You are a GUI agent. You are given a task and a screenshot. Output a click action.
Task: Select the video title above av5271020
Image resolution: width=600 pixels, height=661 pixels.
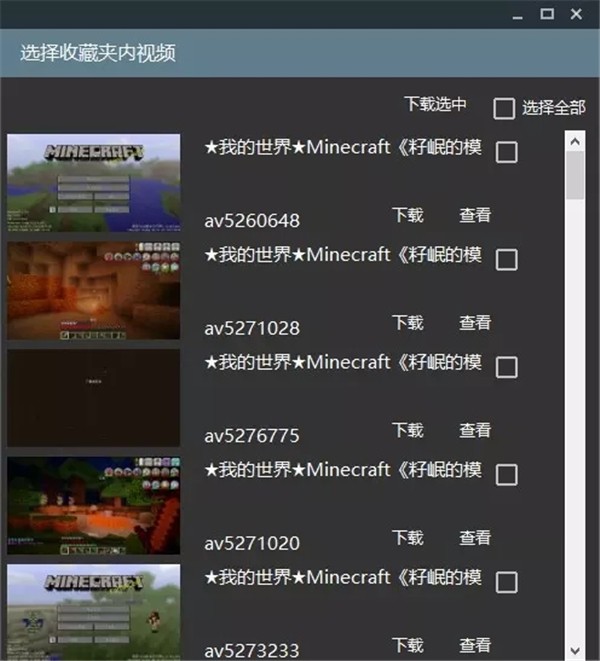[x=343, y=470]
